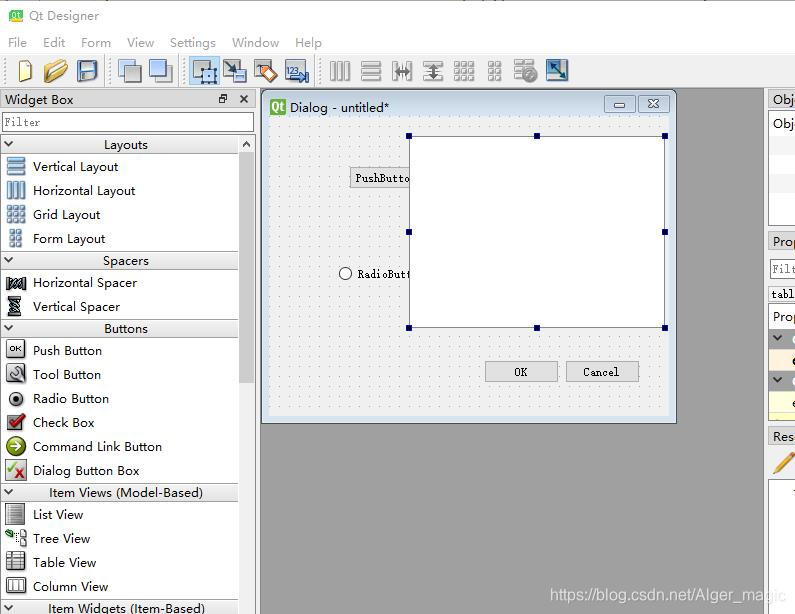Viewport: 795px width, 614px height.
Task: Pick the Grid Layout widget
Action: point(66,214)
